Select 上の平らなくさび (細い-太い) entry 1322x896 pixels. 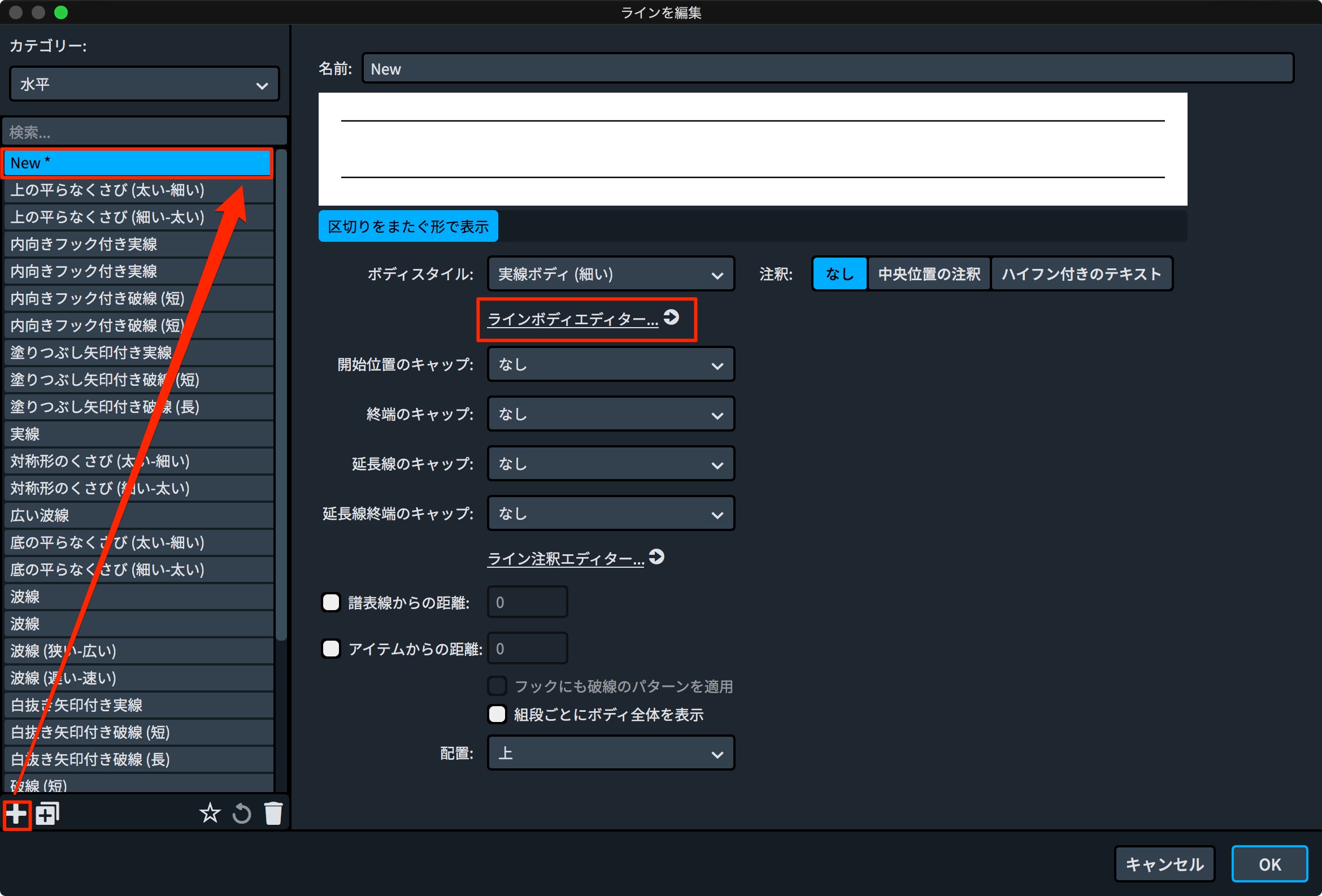tap(139, 218)
